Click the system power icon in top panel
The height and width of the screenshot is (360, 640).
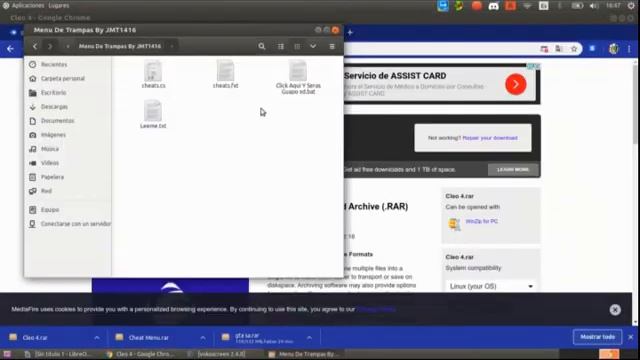[631, 6]
